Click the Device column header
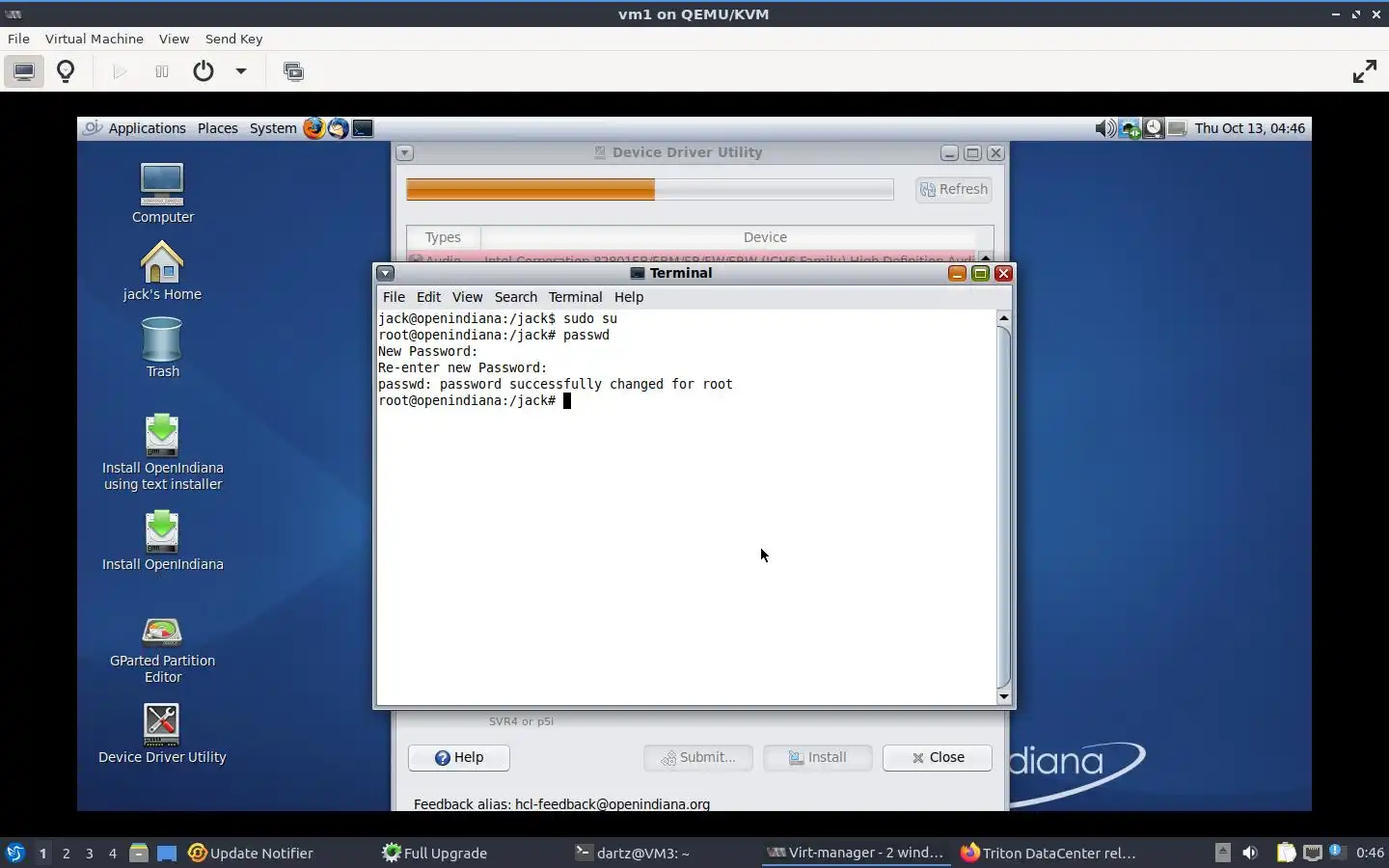Screen dimensions: 1389x868 [765, 237]
